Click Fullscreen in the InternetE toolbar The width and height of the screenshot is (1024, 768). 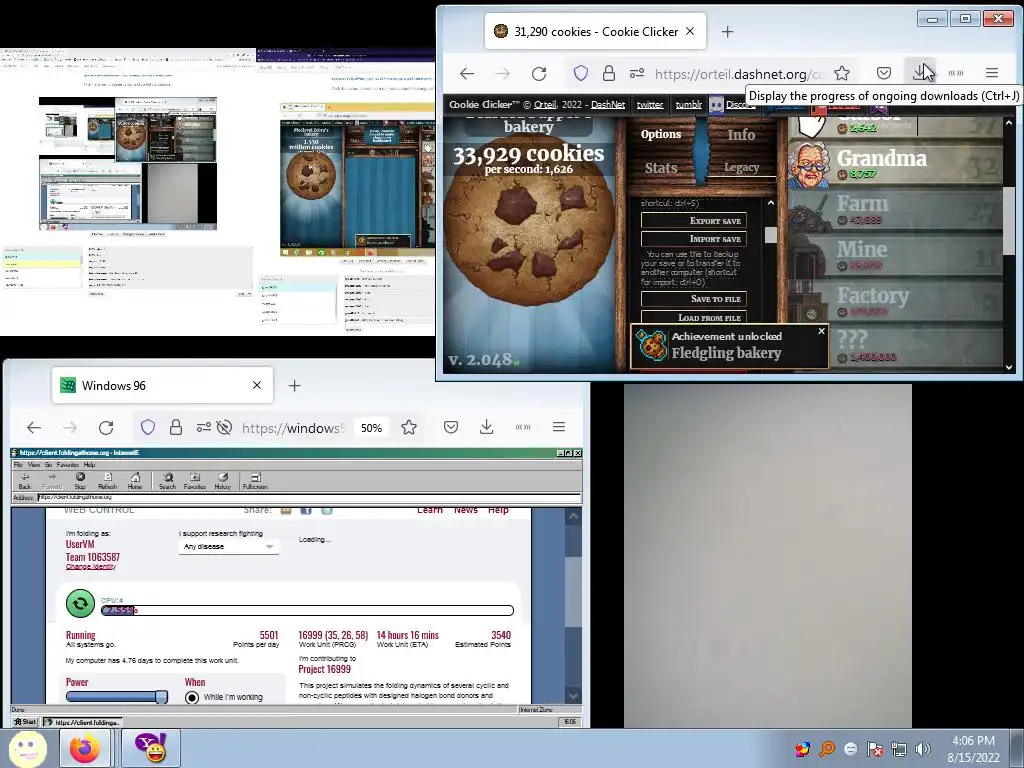tap(255, 481)
